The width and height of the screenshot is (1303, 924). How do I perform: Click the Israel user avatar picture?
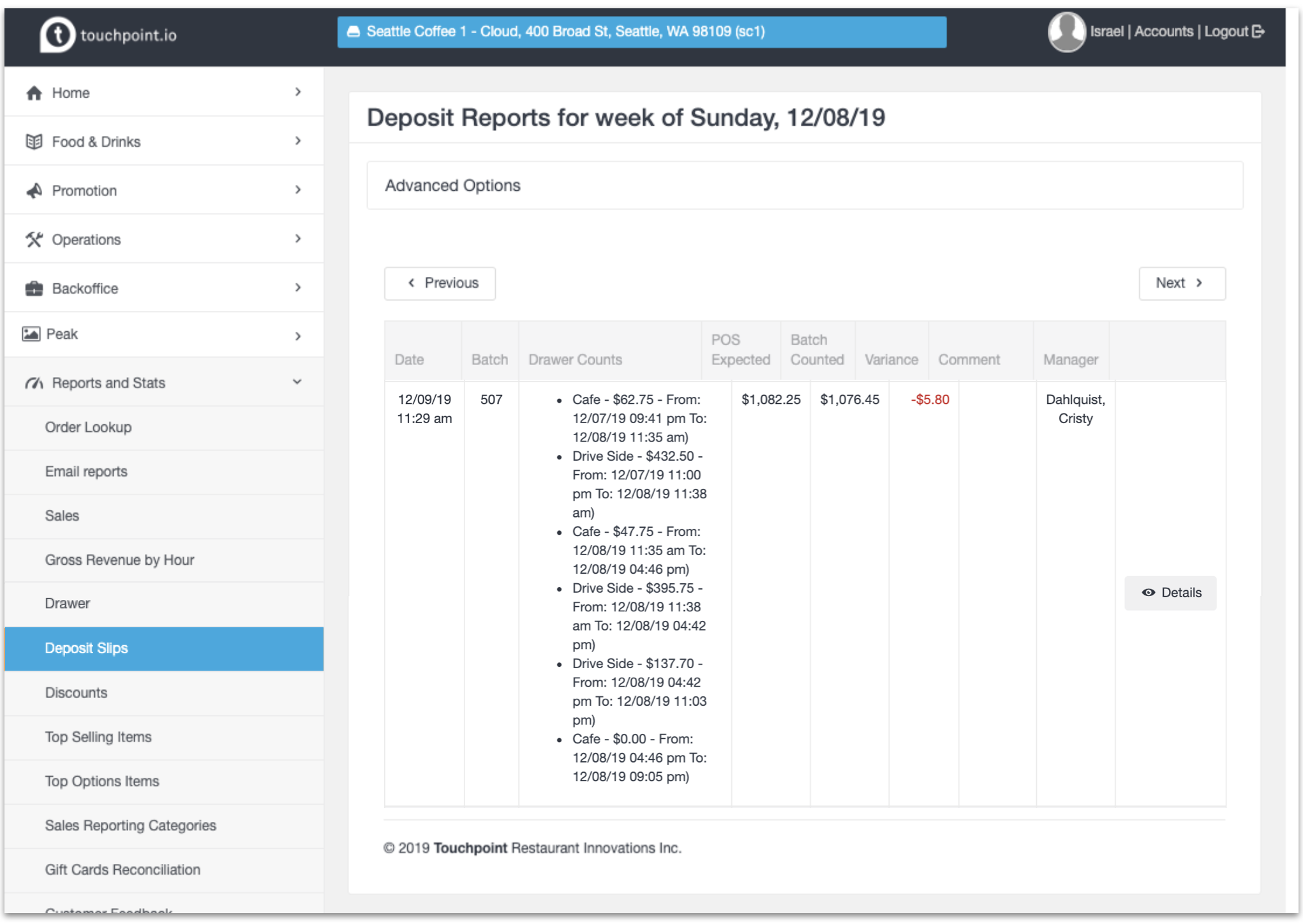click(1066, 32)
